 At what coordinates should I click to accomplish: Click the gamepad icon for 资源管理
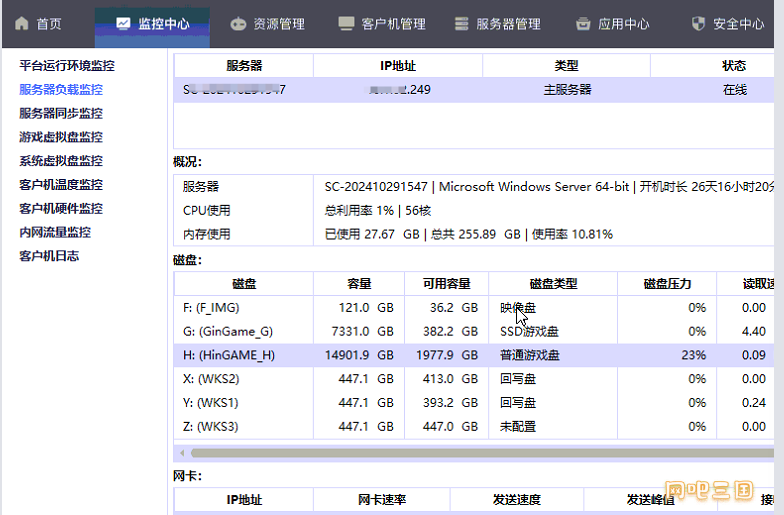pyautogui.click(x=238, y=24)
